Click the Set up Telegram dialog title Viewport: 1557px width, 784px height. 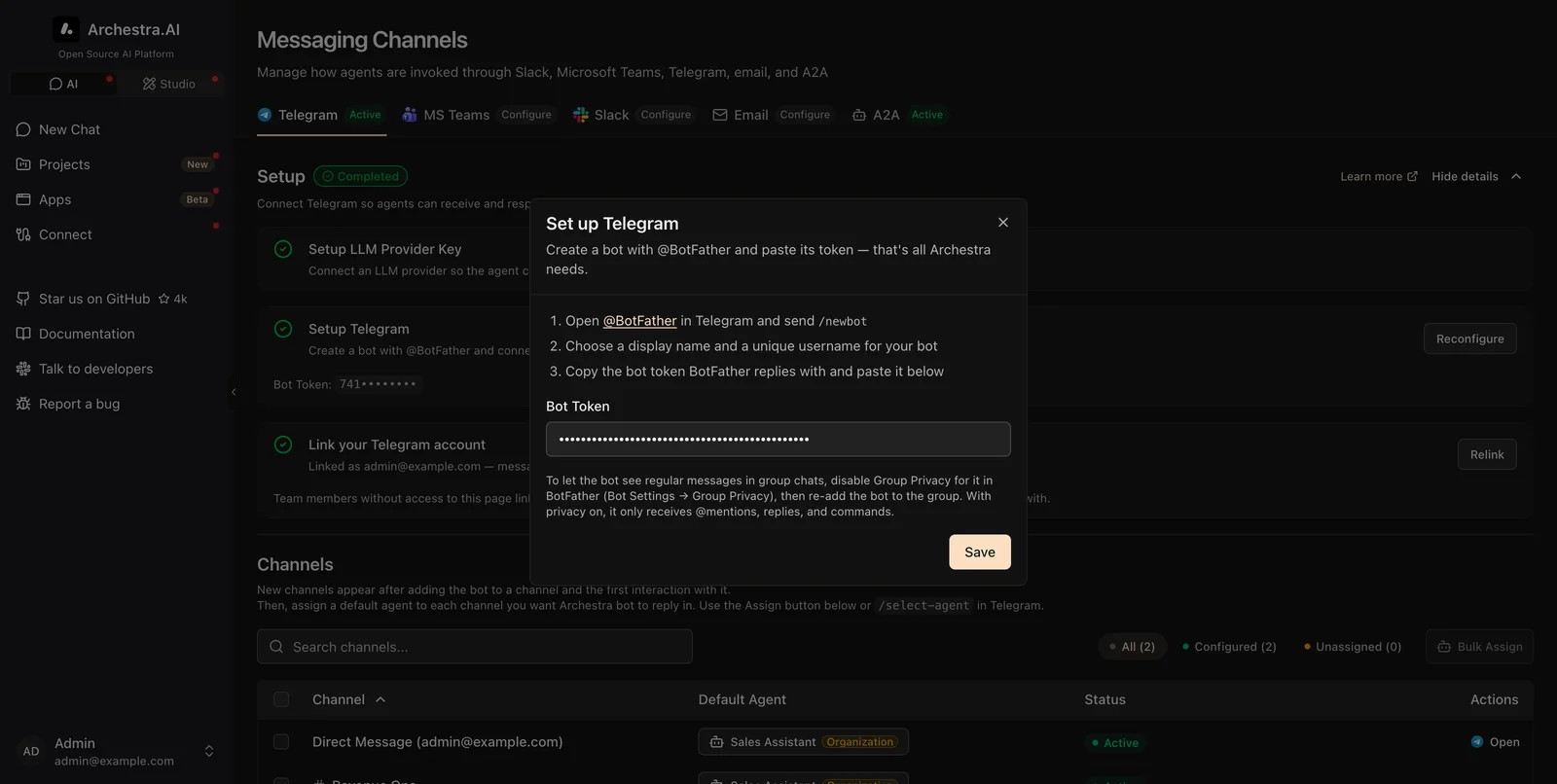click(x=612, y=224)
